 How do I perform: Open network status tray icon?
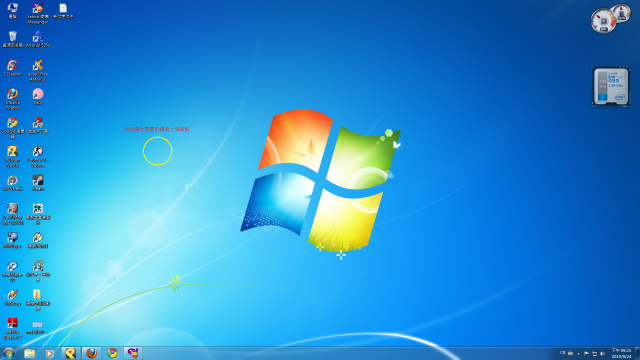[595, 353]
